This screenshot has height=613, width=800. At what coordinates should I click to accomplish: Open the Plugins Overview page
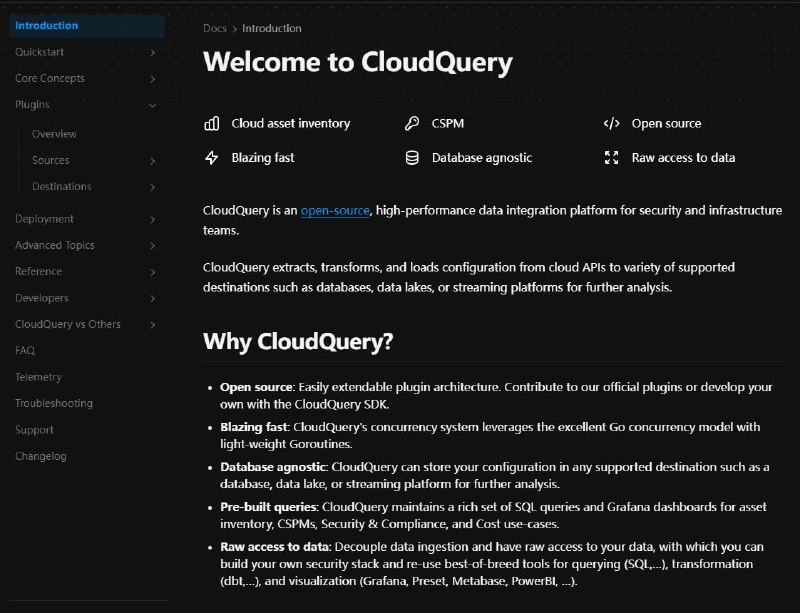54,134
